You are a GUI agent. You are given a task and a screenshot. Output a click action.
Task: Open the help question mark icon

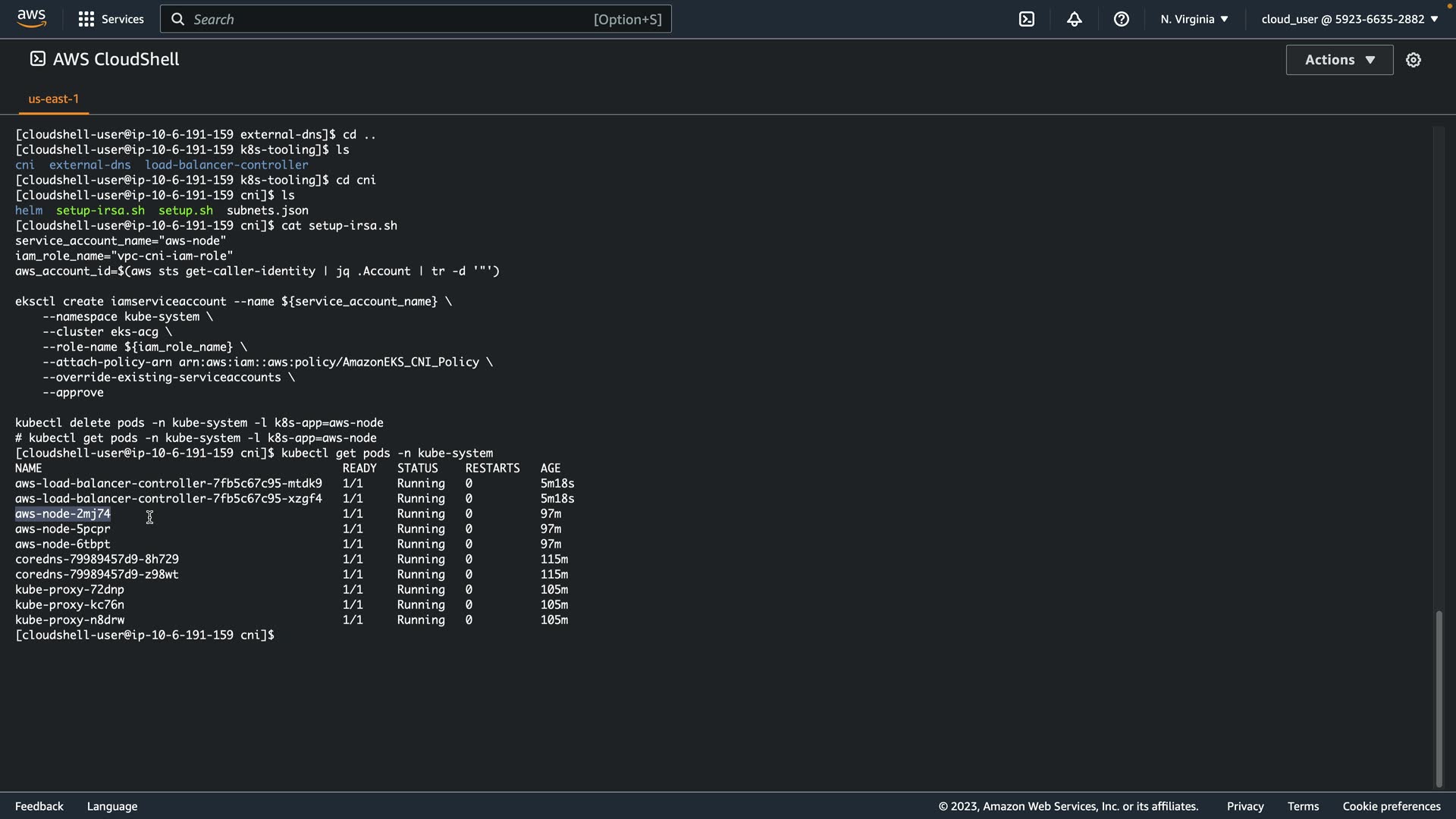[1121, 19]
